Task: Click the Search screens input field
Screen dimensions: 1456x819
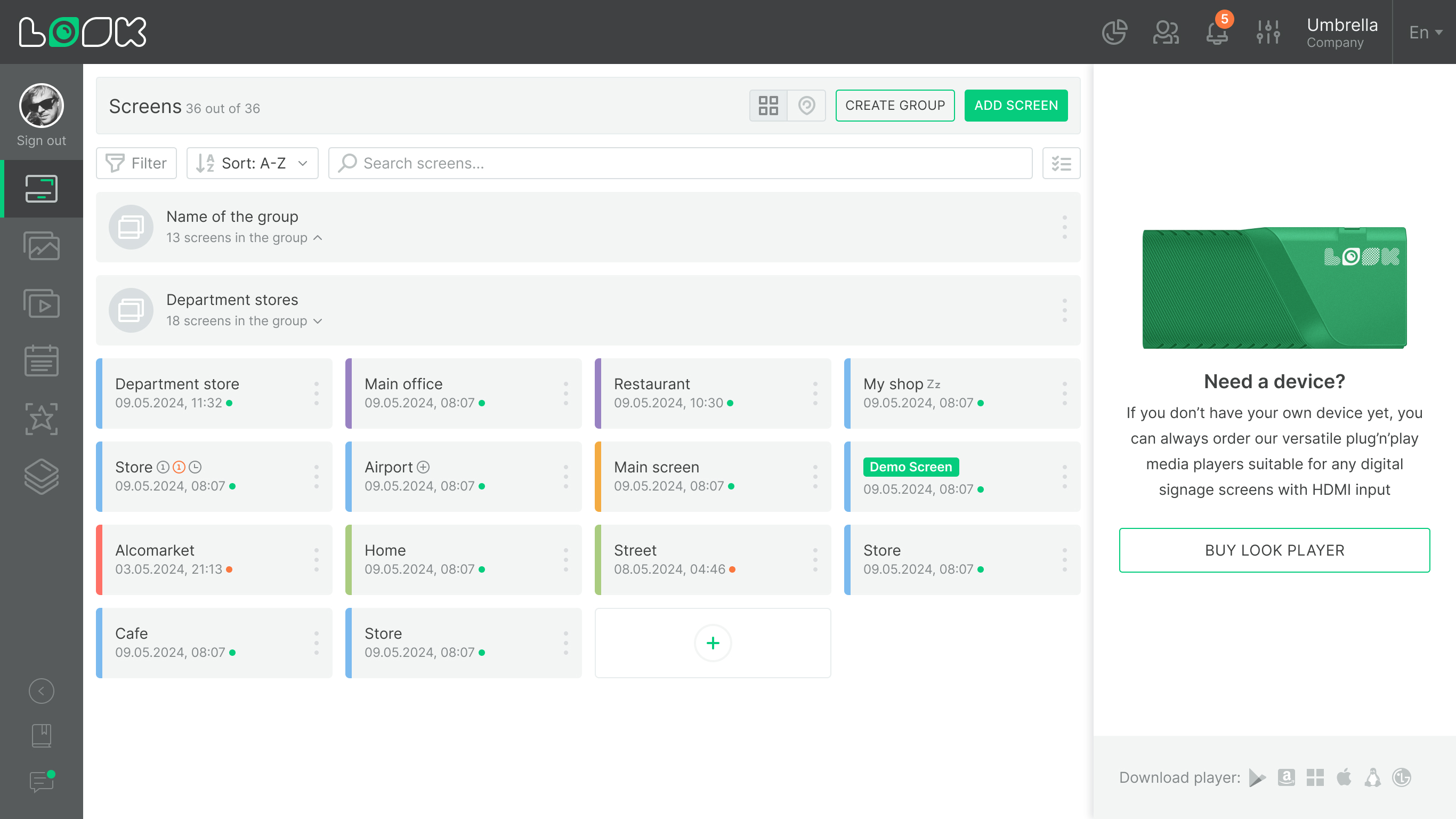Action: [681, 164]
